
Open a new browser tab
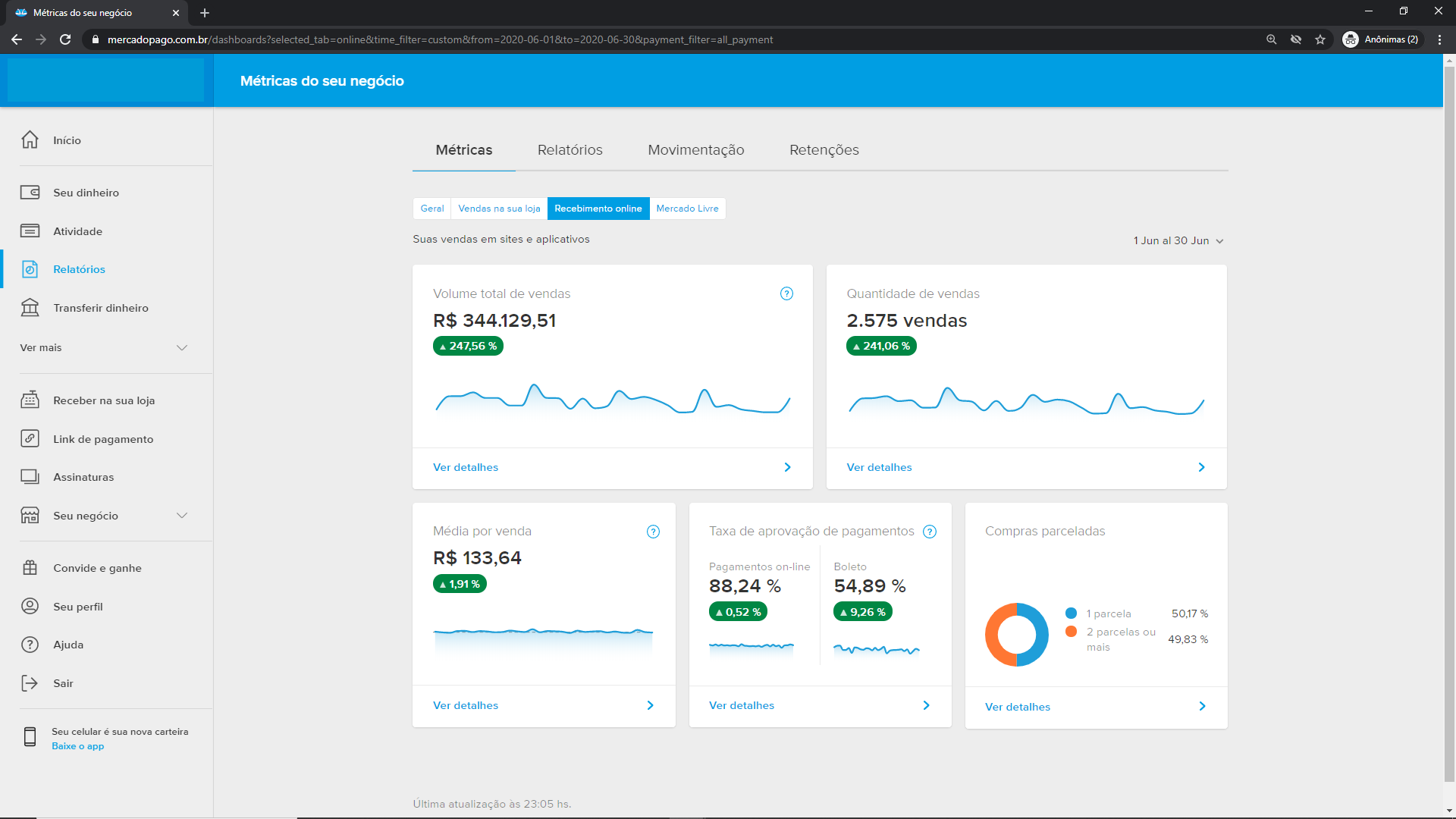pyautogui.click(x=205, y=13)
